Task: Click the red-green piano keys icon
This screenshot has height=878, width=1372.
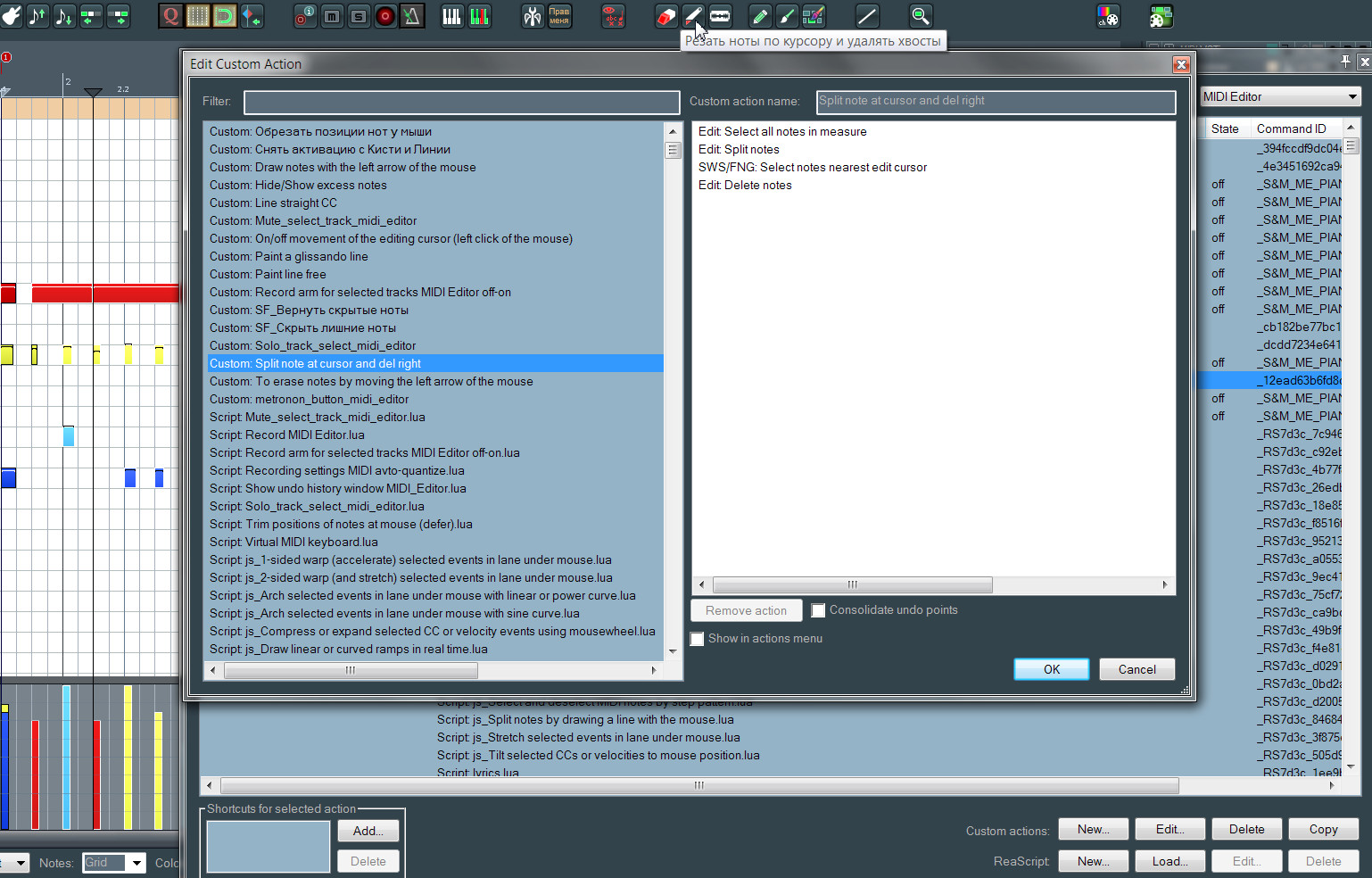Action: (479, 16)
